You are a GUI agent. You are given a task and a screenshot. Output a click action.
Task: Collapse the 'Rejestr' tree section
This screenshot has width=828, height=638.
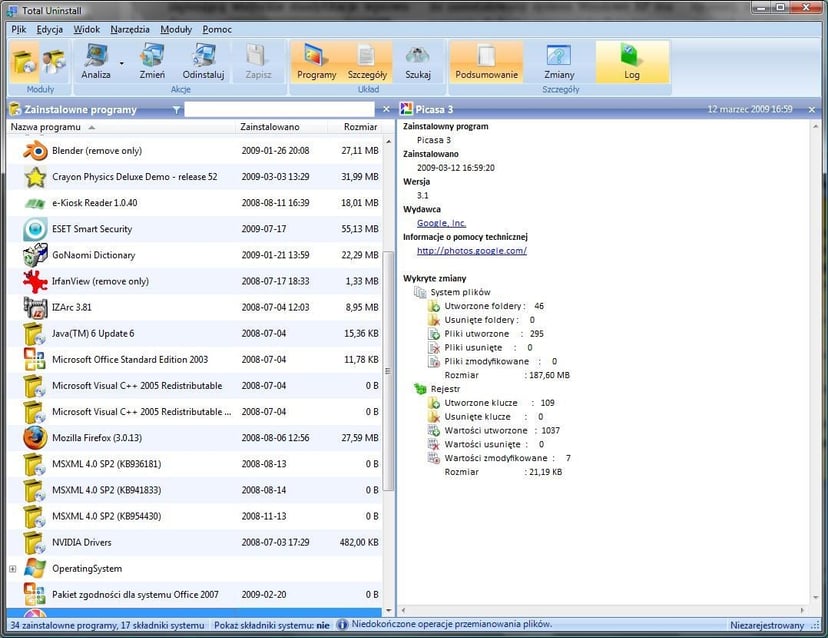[x=417, y=388]
